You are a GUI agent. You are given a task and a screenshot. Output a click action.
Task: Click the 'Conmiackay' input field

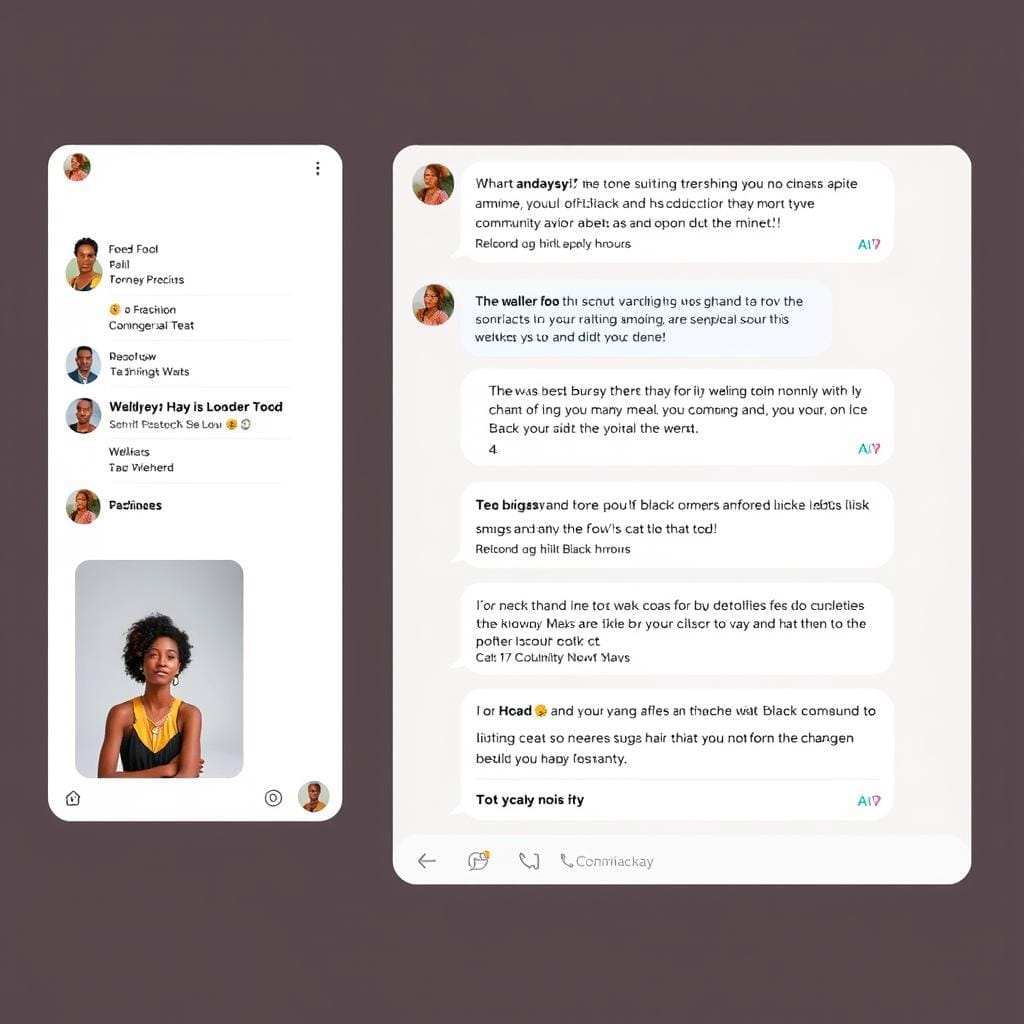[x=607, y=861]
